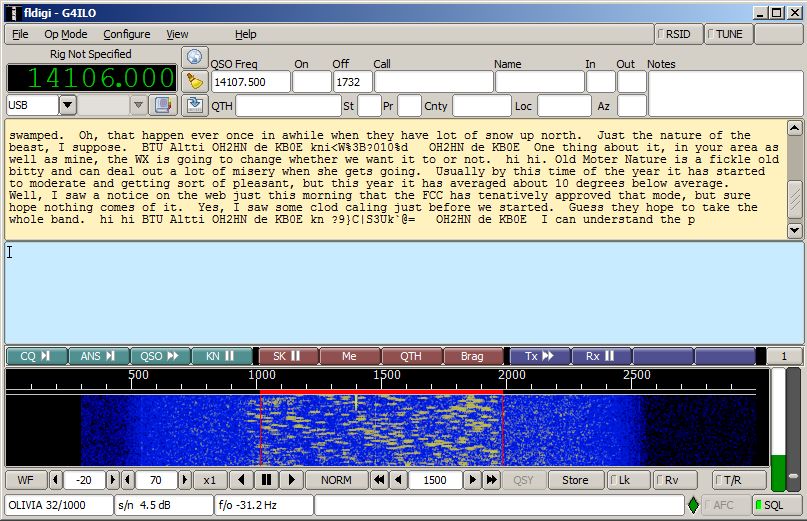Run the KN macro

(x=222, y=356)
